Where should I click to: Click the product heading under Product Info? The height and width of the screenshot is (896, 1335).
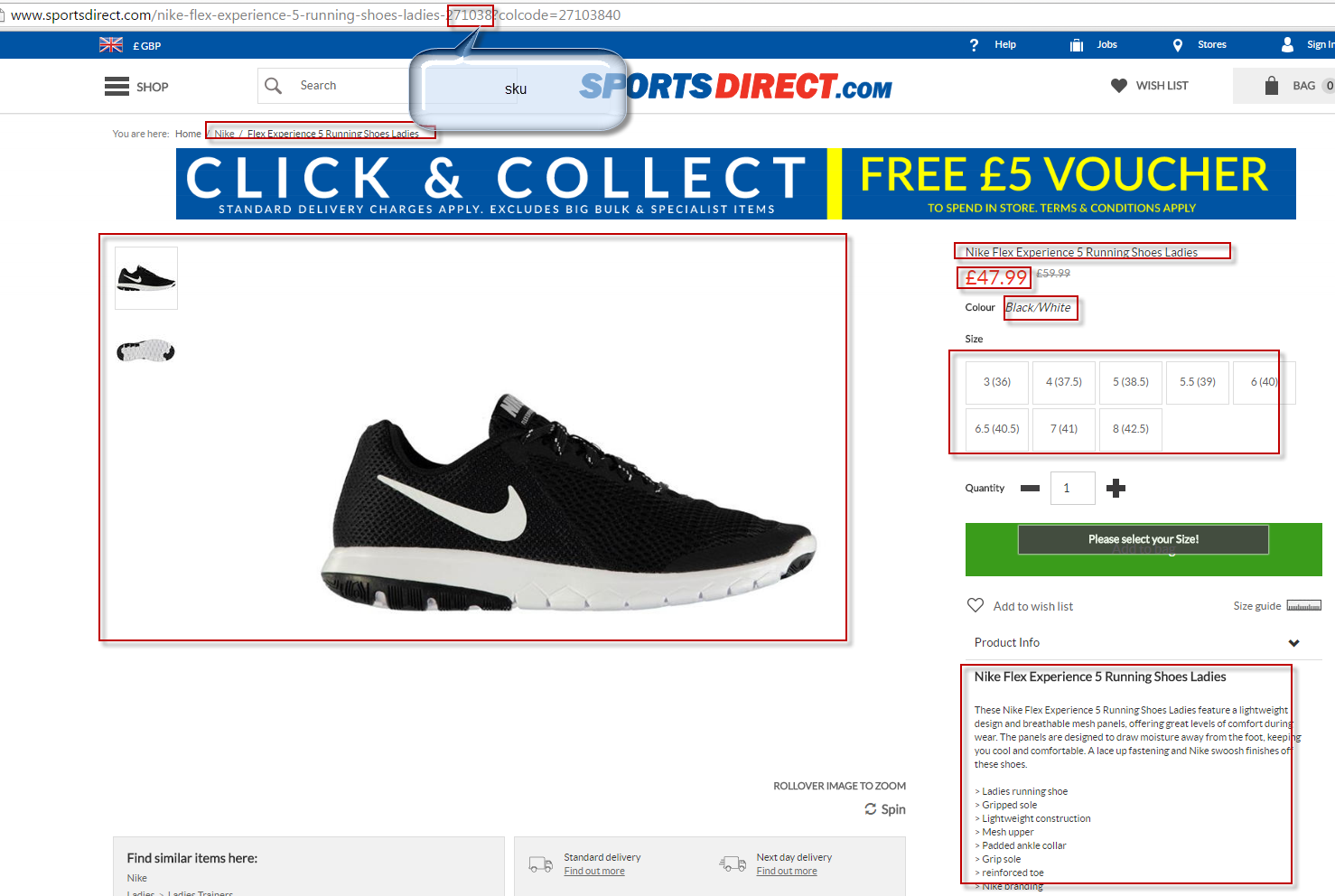(x=1100, y=677)
